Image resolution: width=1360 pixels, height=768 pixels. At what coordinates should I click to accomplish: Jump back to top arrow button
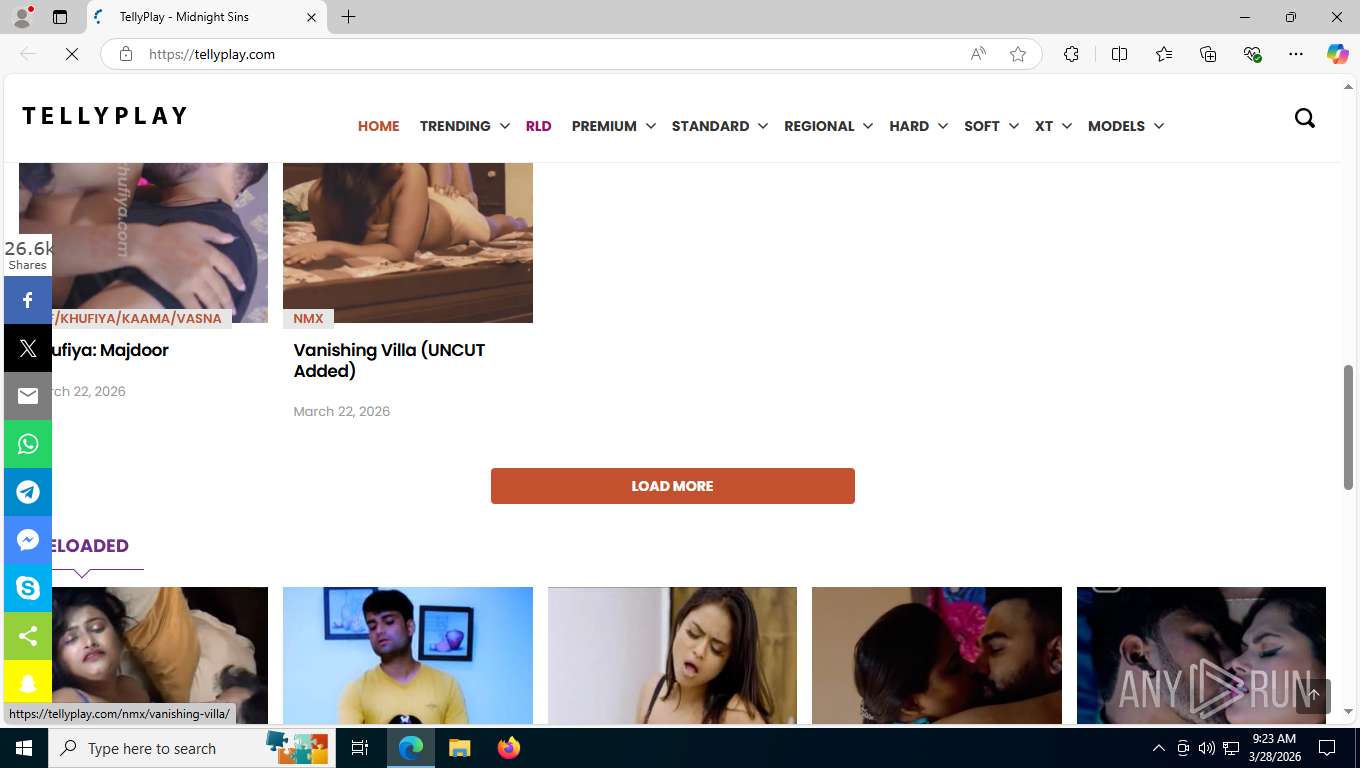pos(1313,695)
